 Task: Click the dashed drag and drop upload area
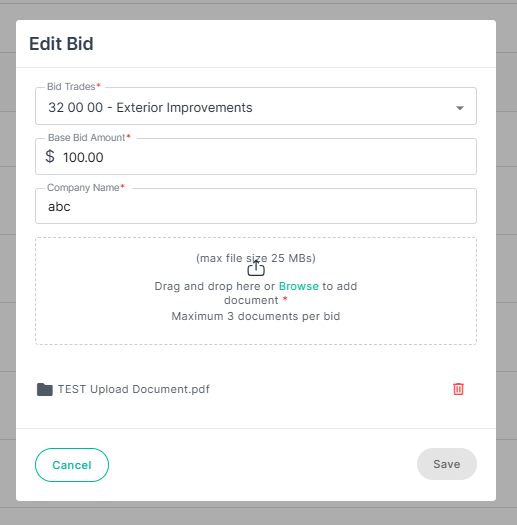tap(256, 291)
